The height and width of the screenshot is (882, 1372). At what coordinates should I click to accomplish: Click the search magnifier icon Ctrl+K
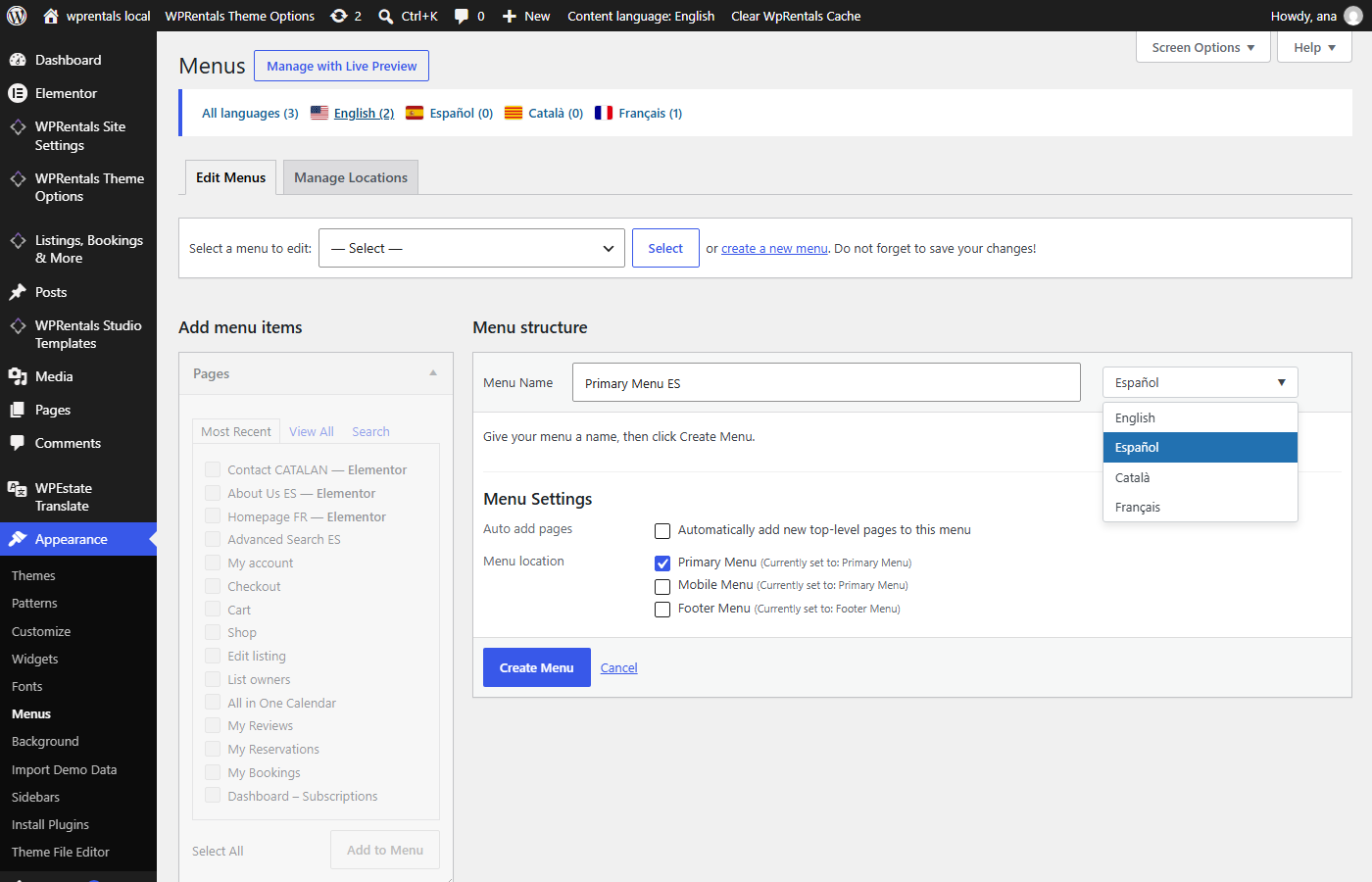386,16
